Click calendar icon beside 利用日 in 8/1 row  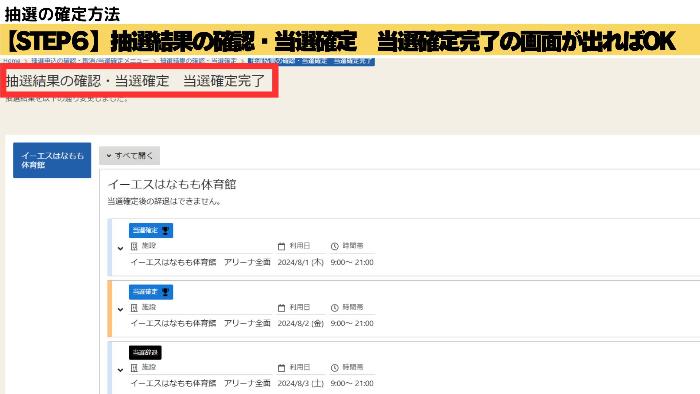(x=281, y=246)
